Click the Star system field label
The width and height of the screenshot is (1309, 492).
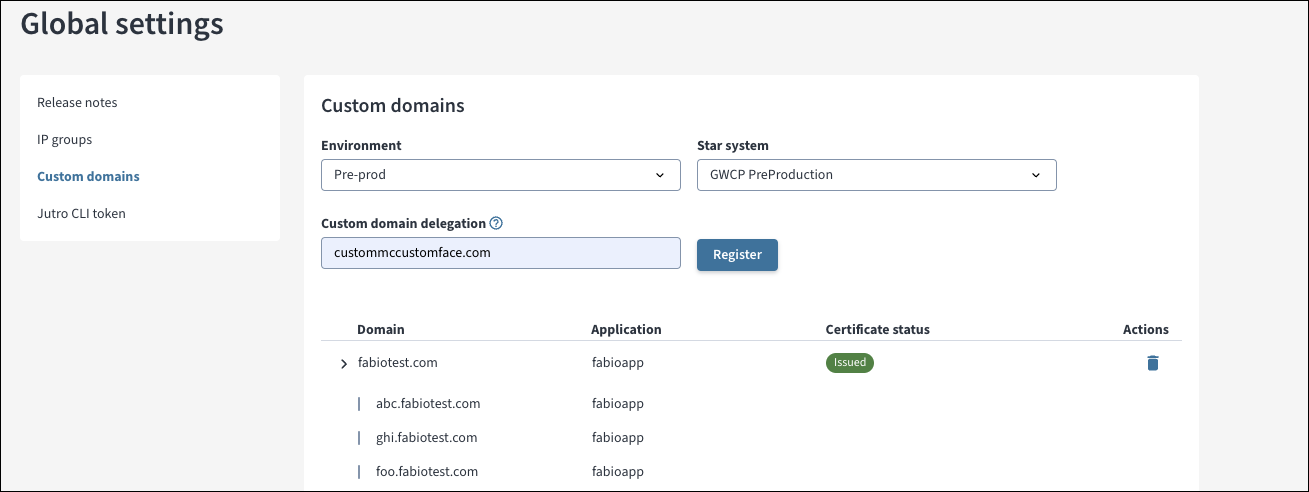pos(733,145)
